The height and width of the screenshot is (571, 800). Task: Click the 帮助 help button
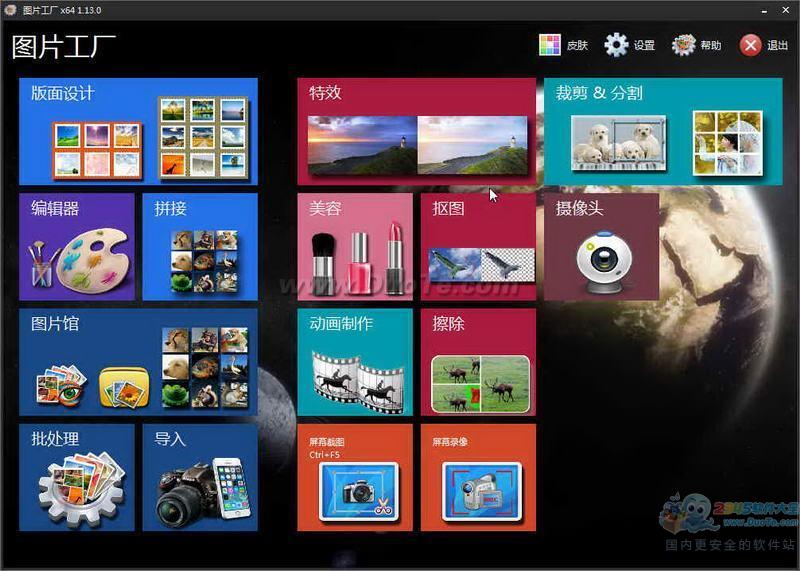[697, 45]
